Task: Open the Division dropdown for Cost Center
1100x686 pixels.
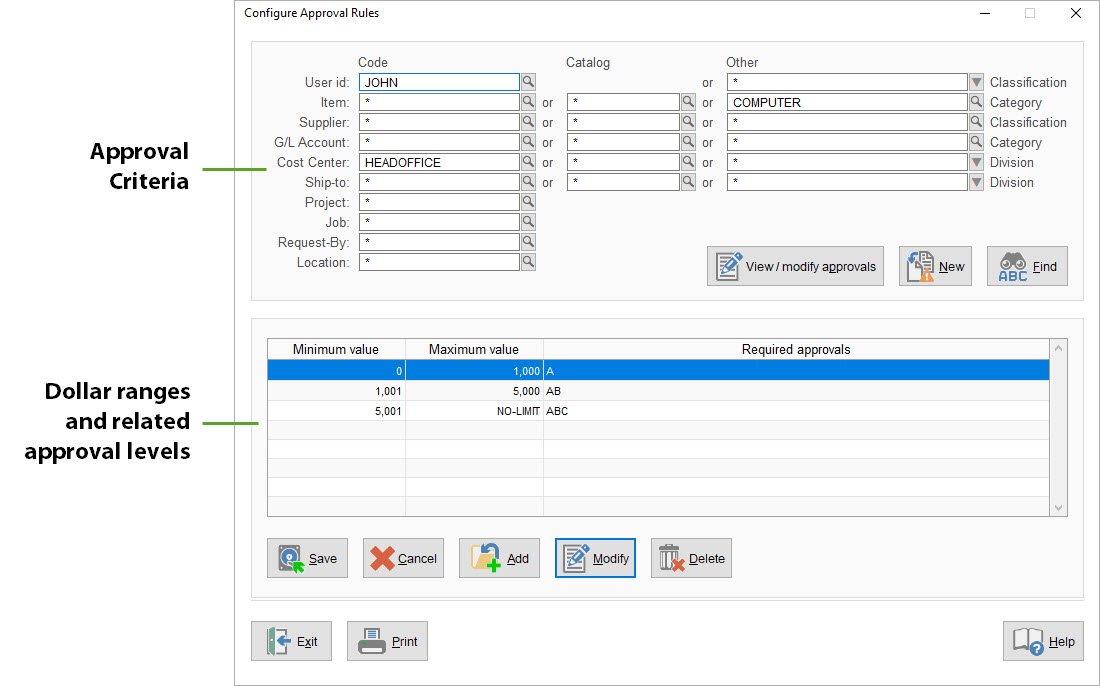Action: click(x=976, y=161)
